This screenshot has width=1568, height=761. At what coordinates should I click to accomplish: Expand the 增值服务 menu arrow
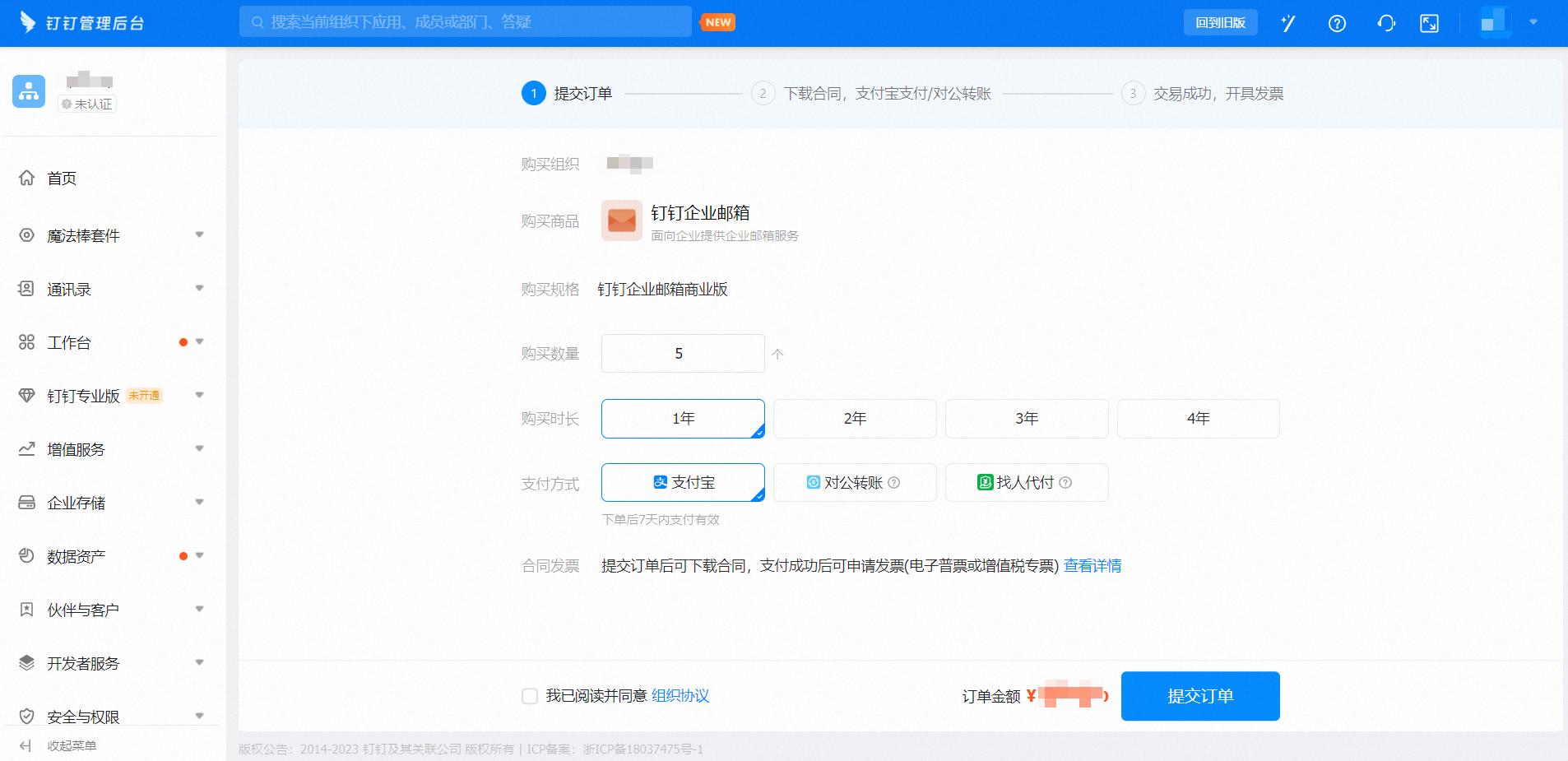(x=199, y=449)
